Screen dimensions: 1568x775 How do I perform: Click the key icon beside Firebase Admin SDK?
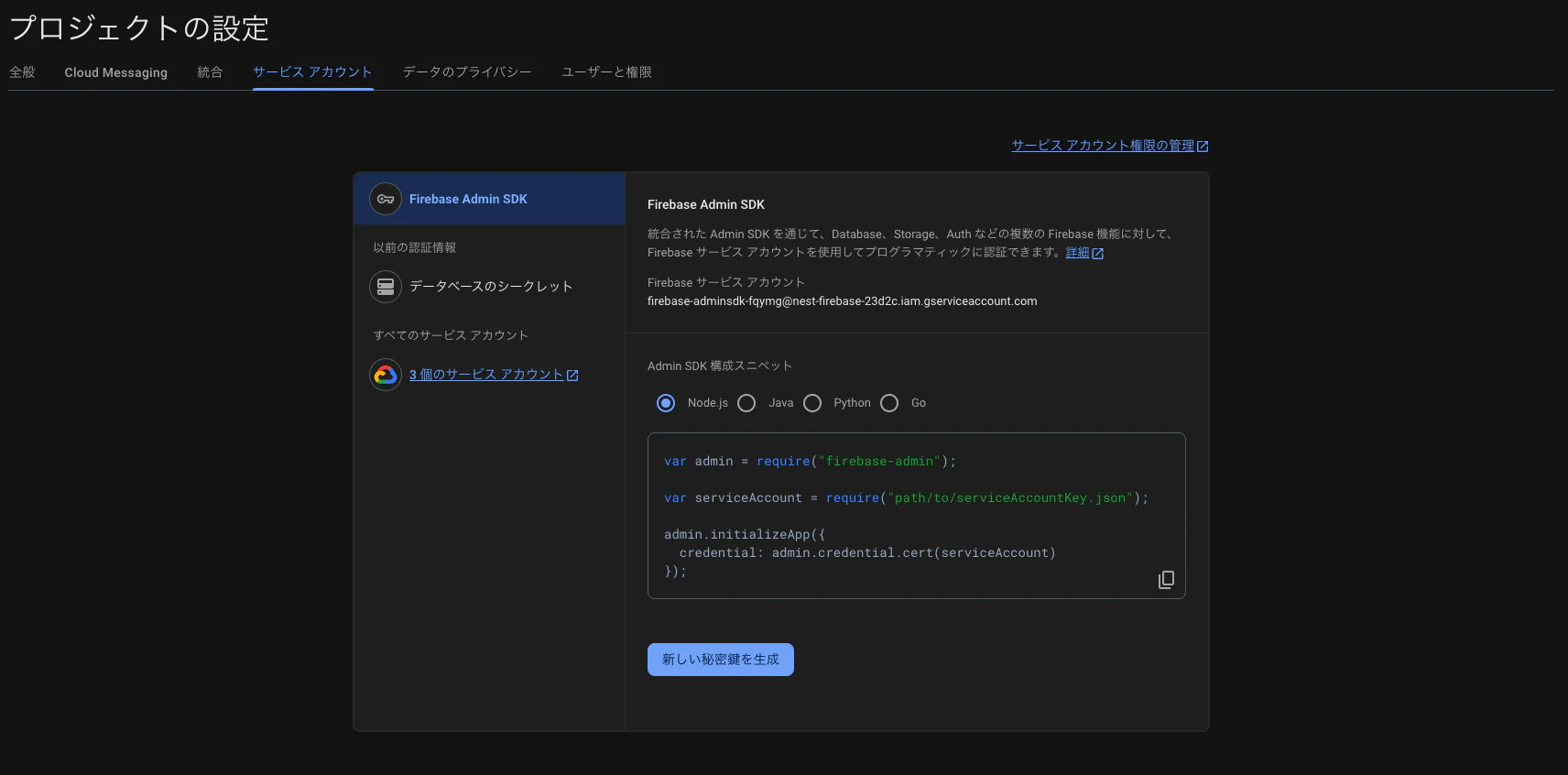pyautogui.click(x=386, y=199)
